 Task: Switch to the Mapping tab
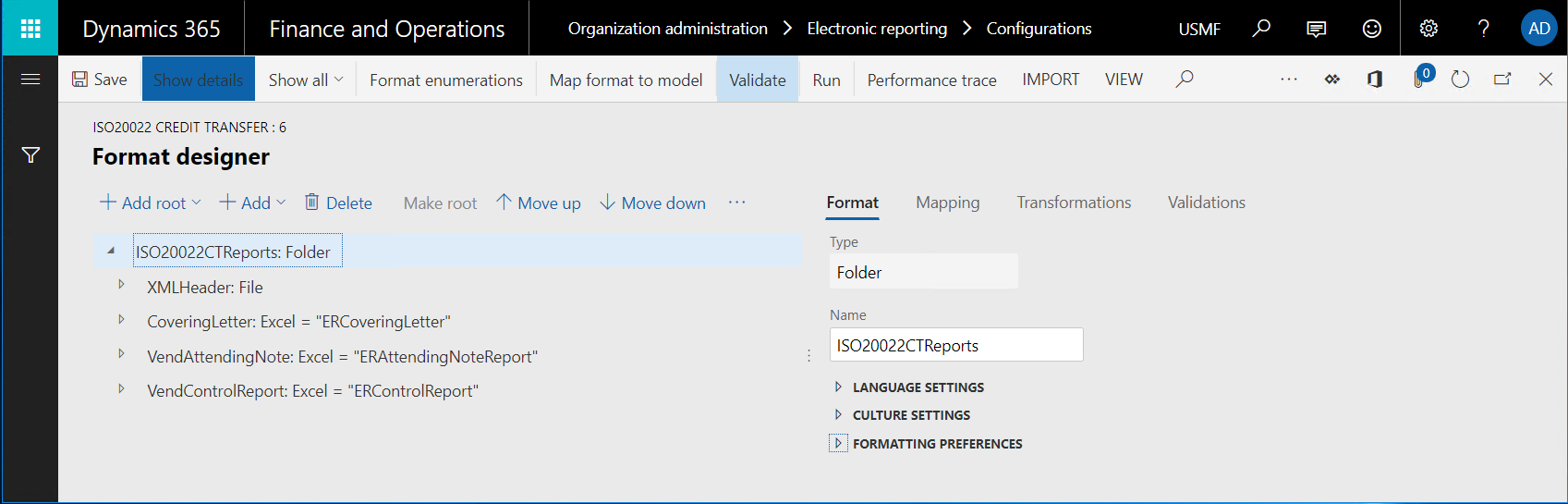pos(947,203)
